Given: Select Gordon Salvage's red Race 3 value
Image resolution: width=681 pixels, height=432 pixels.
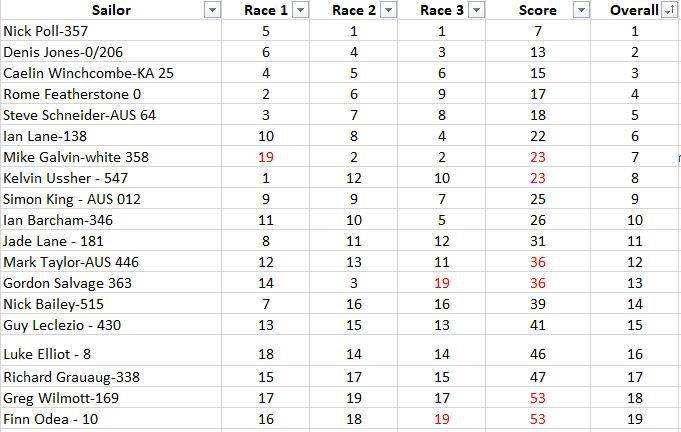Looking at the screenshot, I should [x=441, y=283].
